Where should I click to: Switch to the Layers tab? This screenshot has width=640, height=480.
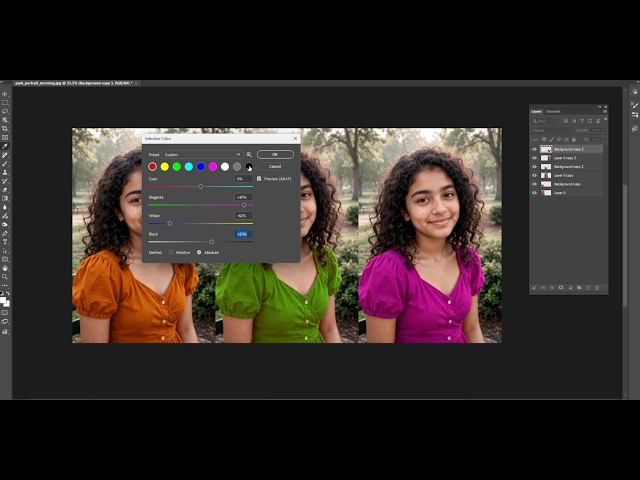pos(537,111)
